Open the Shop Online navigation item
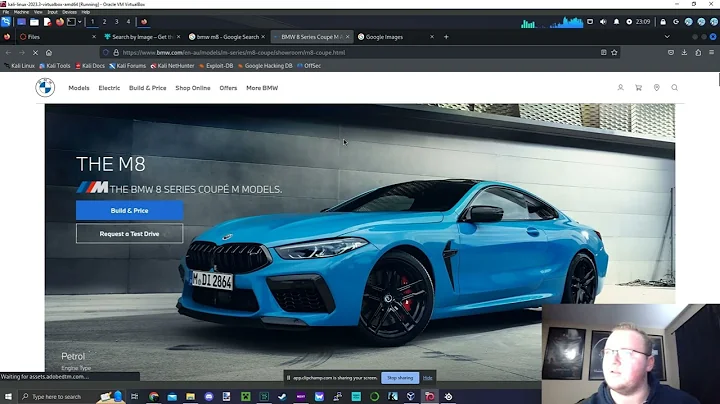The height and width of the screenshot is (404, 720). coord(193,88)
